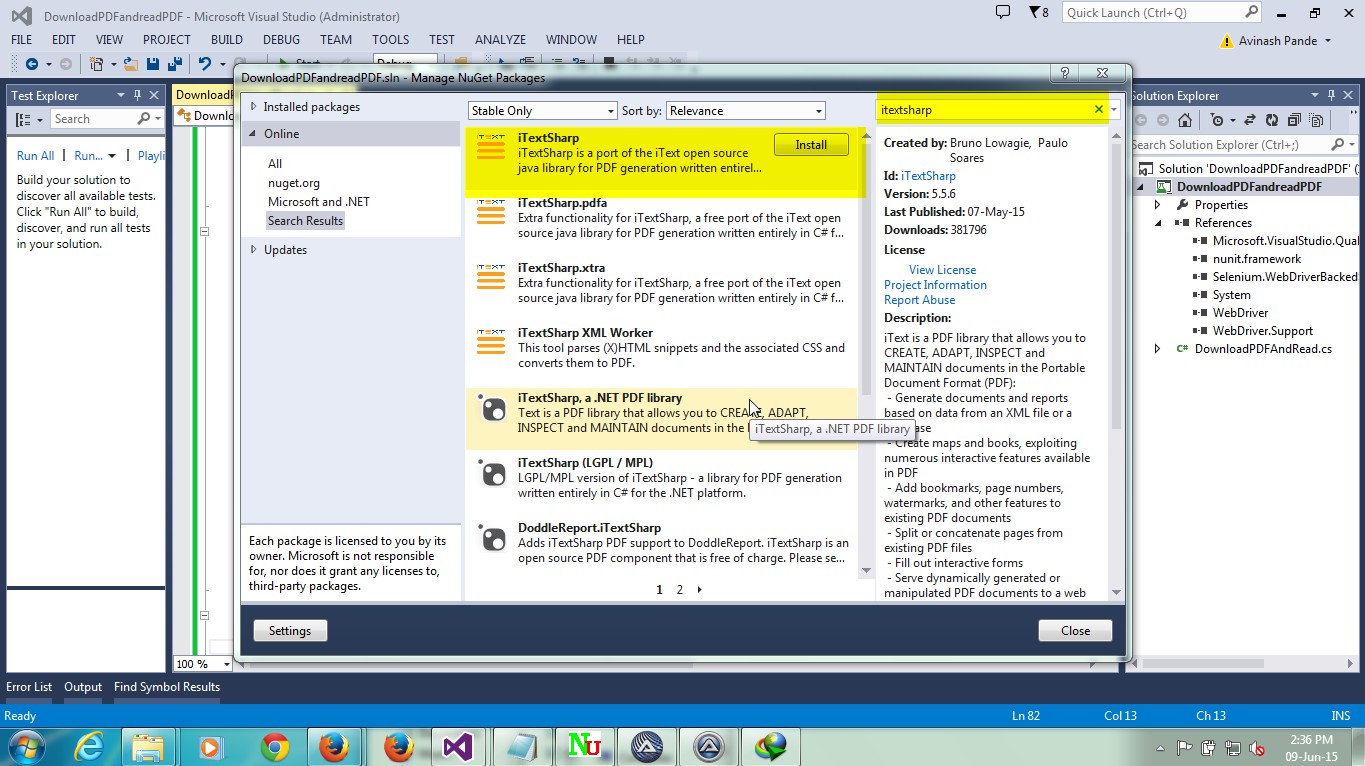1365x766 pixels.
Task: Switch to the Error List tab
Action: point(29,687)
